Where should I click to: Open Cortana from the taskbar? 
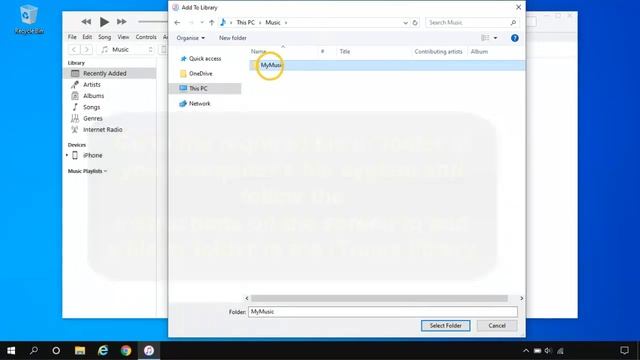click(56, 351)
